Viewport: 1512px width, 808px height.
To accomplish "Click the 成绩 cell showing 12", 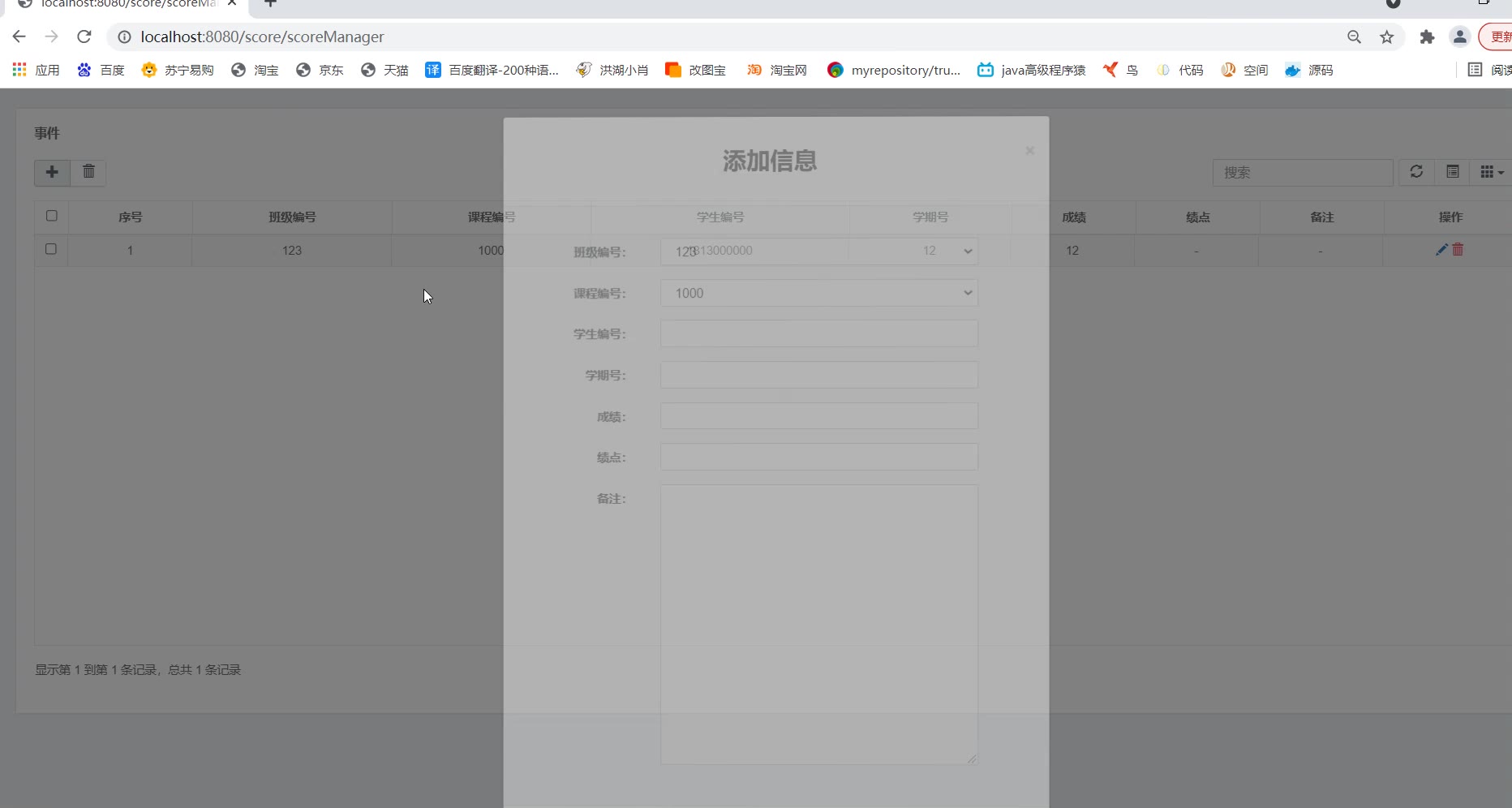I will pos(1072,251).
